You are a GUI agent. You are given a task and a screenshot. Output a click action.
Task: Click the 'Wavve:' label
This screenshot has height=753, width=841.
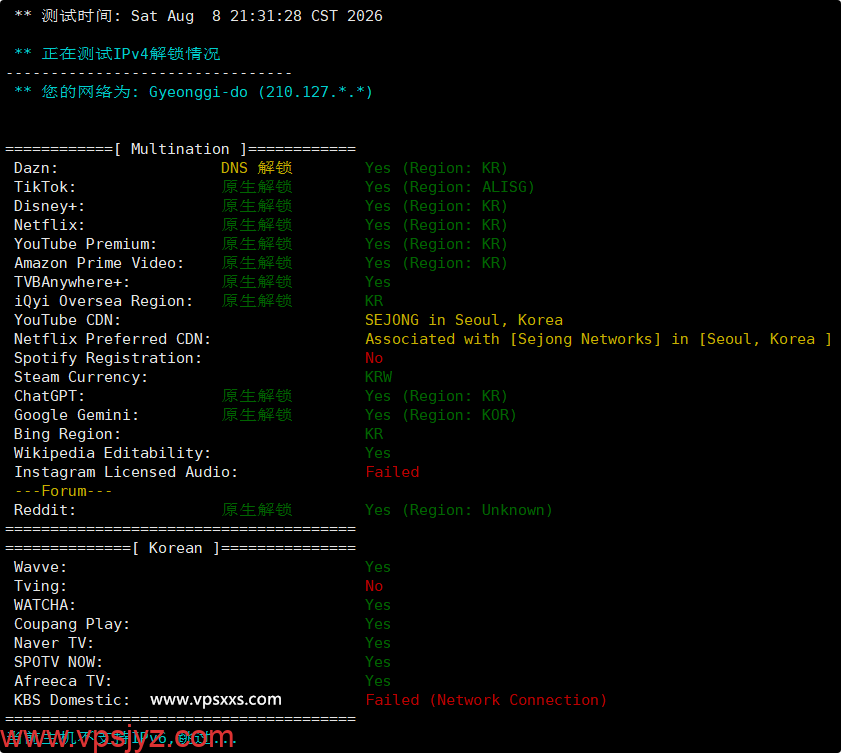click(40, 567)
